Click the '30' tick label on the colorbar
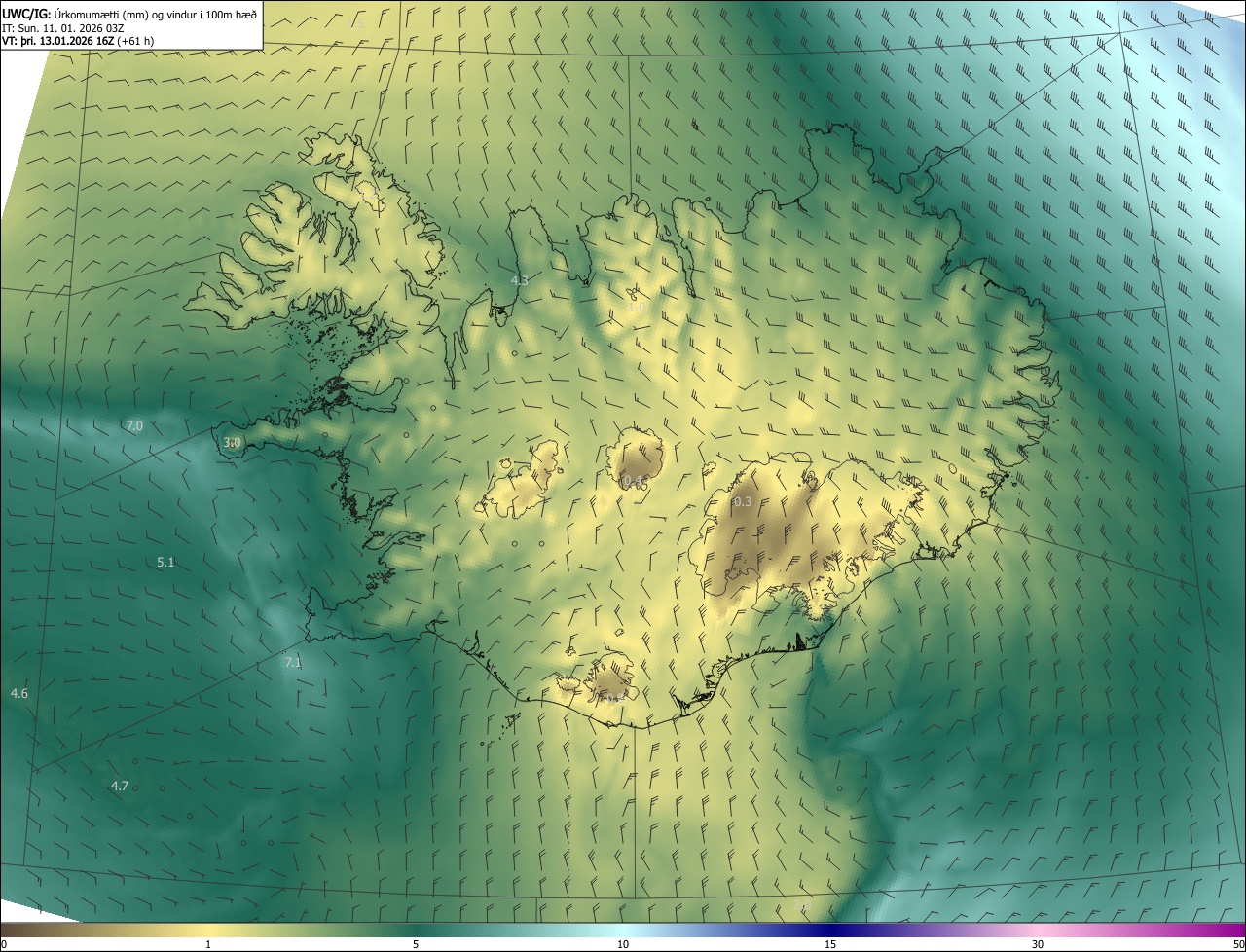Image resolution: width=1246 pixels, height=952 pixels. tap(1038, 945)
